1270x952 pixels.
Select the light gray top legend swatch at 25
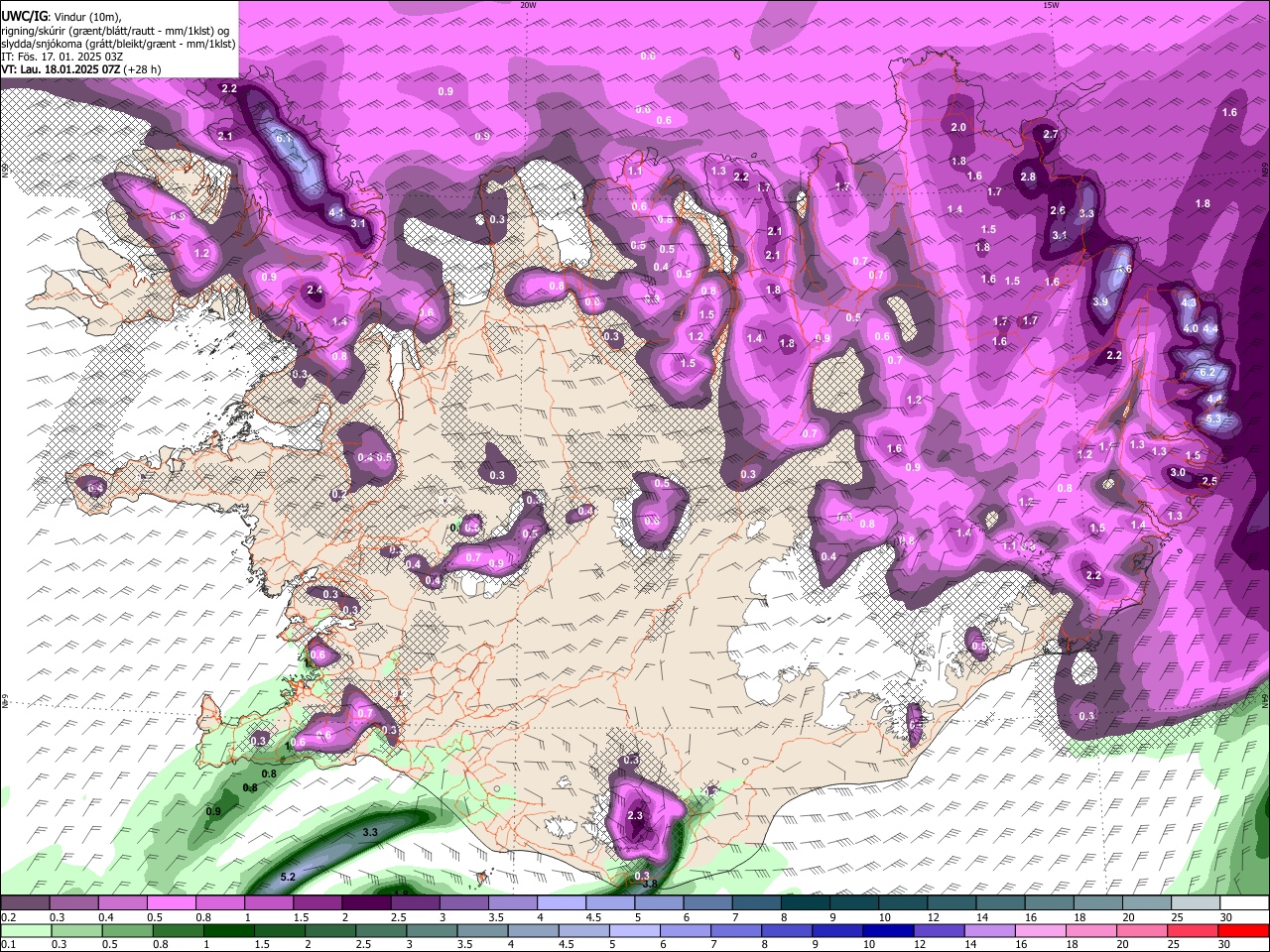1196,903
